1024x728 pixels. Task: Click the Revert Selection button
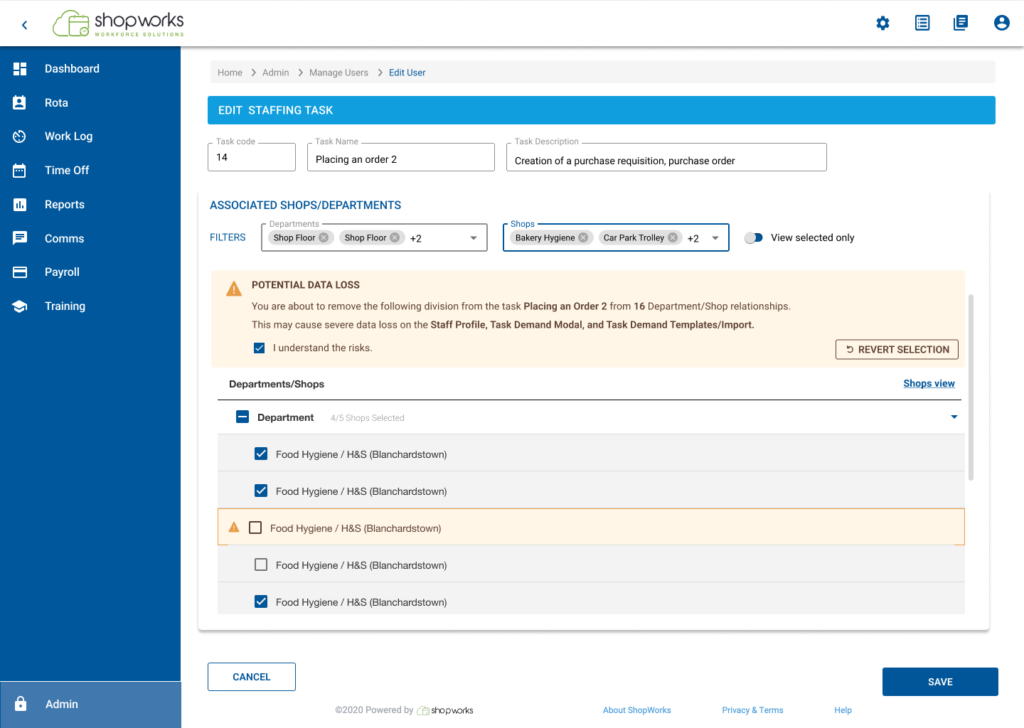pyautogui.click(x=897, y=349)
